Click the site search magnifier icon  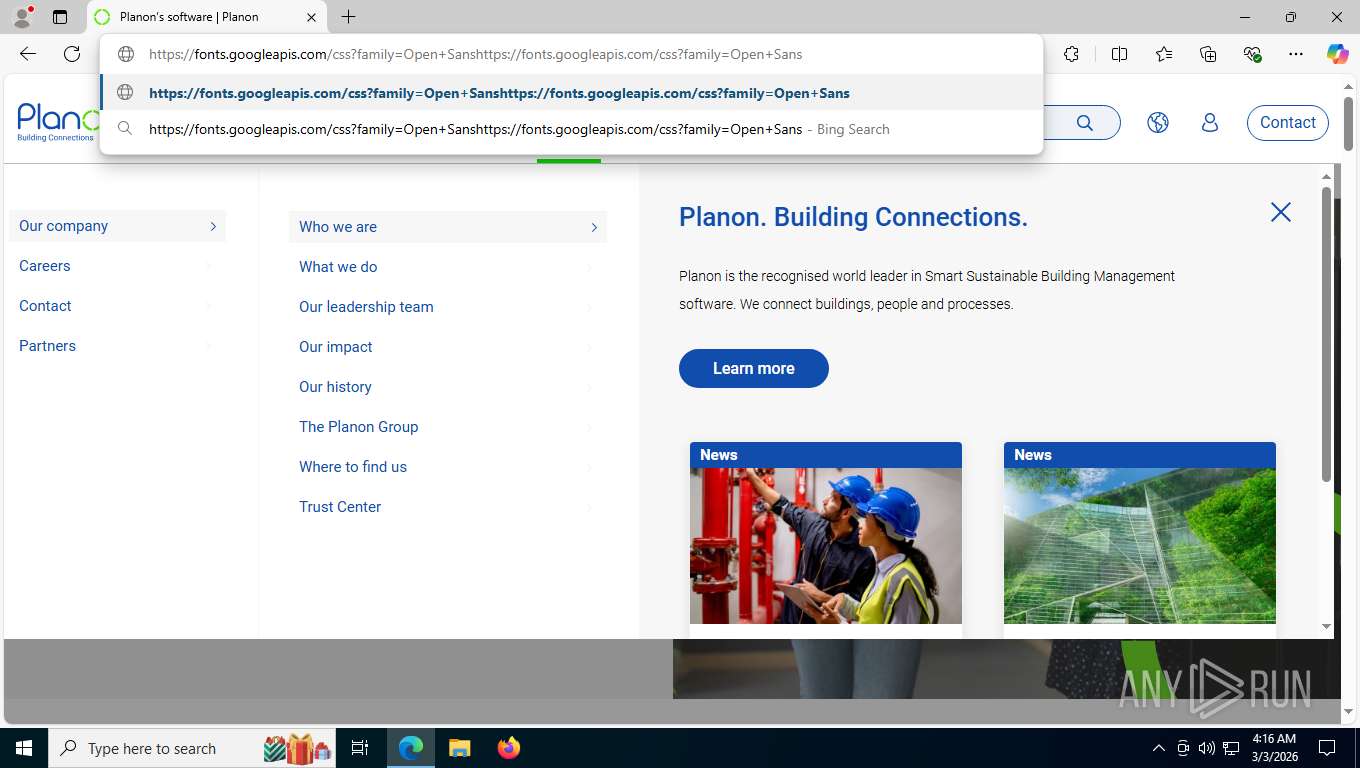[1085, 123]
